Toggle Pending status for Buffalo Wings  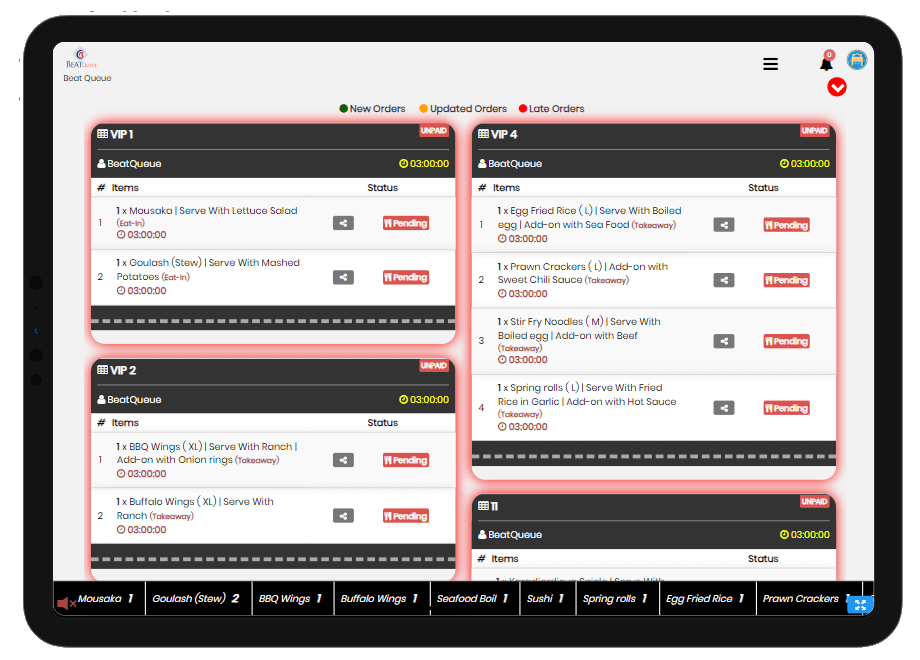pyautogui.click(x=405, y=516)
